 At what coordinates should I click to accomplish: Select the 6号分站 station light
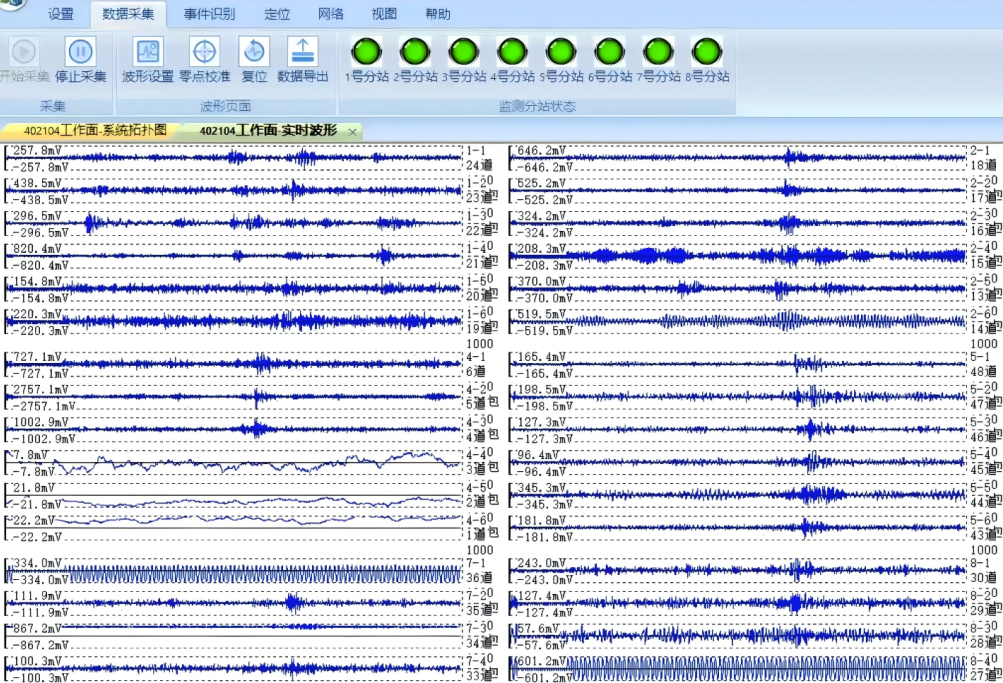pos(610,52)
